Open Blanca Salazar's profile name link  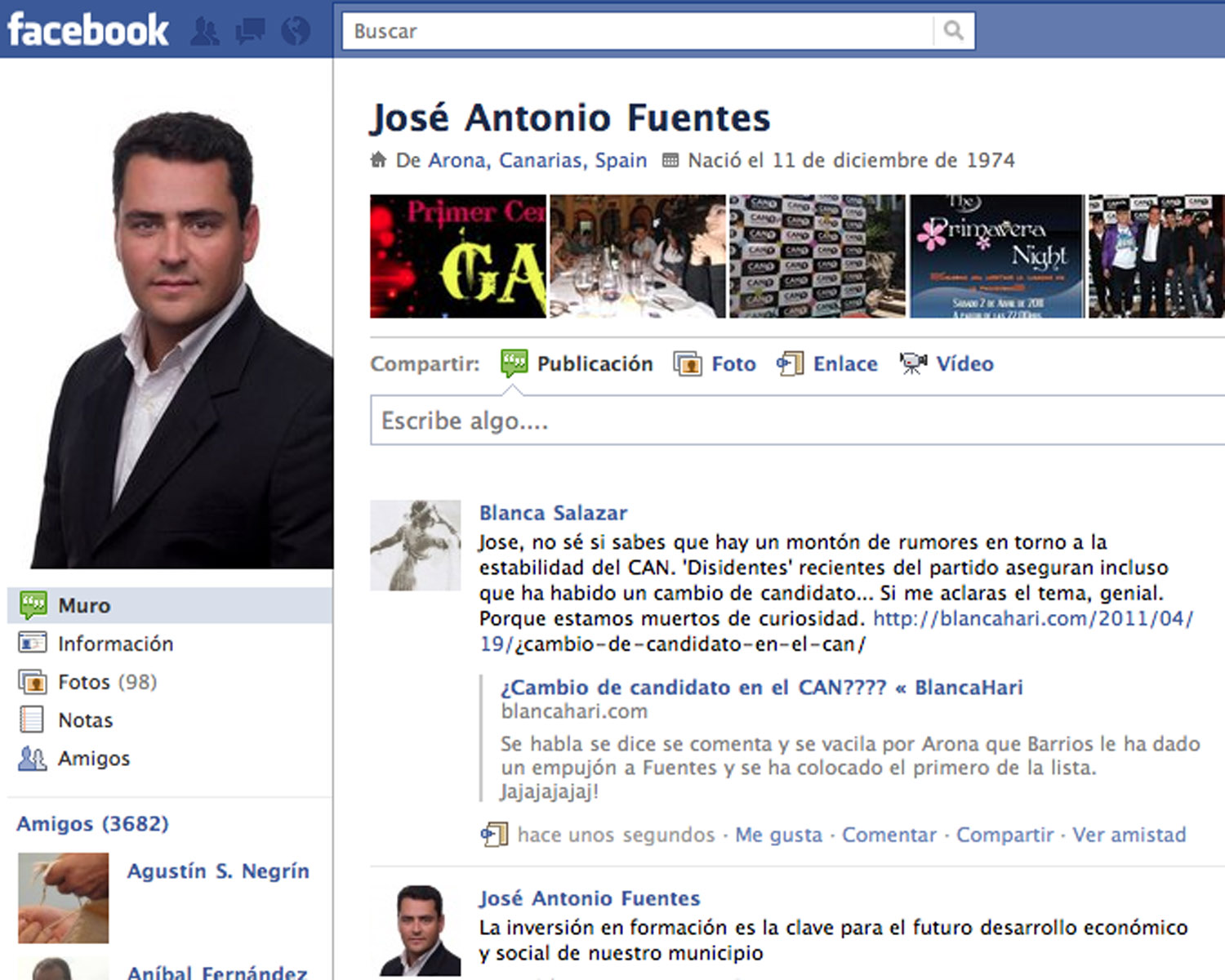(553, 513)
